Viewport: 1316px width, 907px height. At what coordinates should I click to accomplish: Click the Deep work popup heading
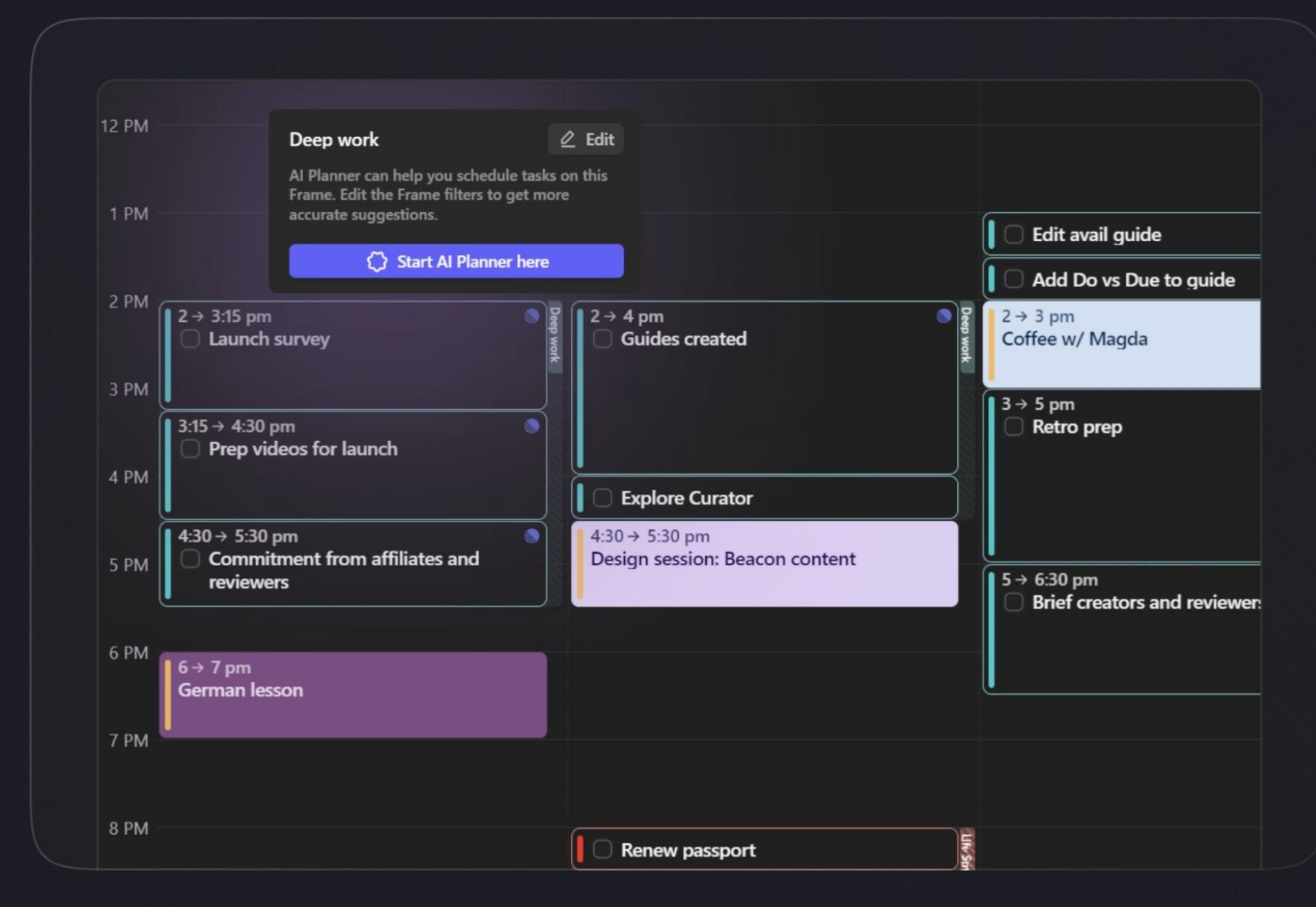point(334,139)
